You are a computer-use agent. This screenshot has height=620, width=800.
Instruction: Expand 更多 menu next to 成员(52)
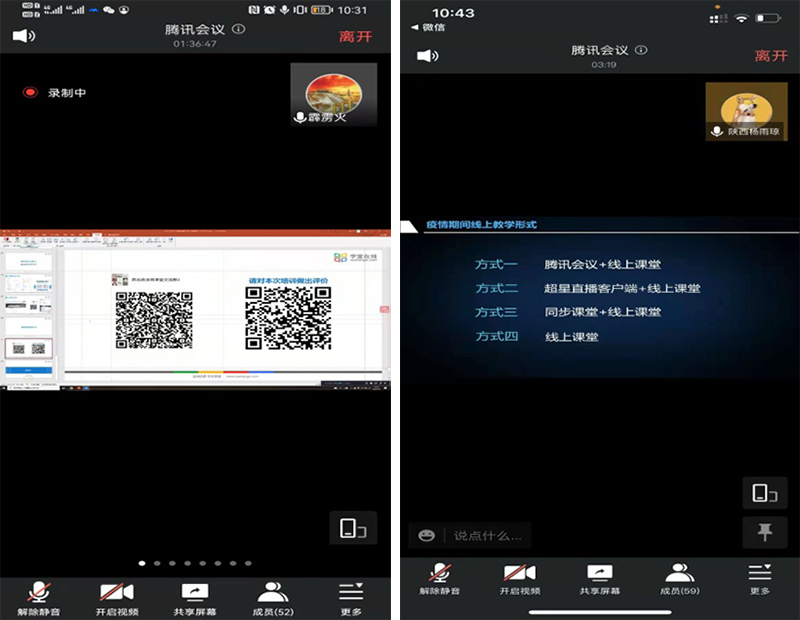point(350,597)
